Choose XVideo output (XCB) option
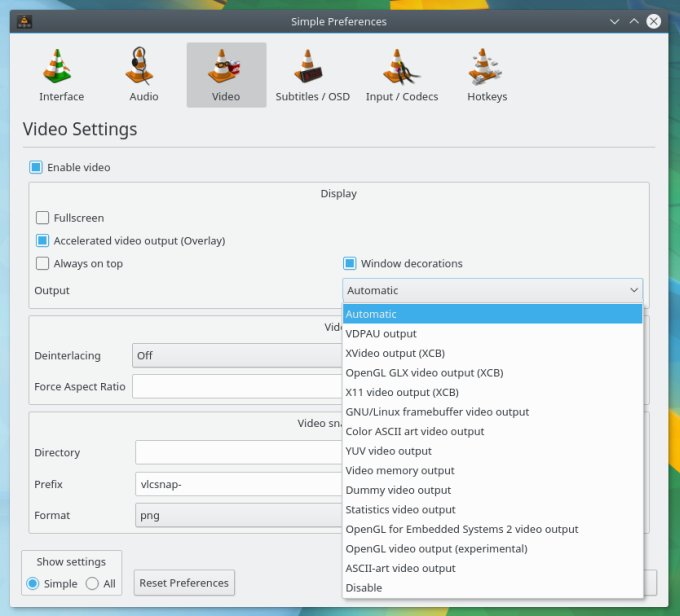 click(x=492, y=353)
